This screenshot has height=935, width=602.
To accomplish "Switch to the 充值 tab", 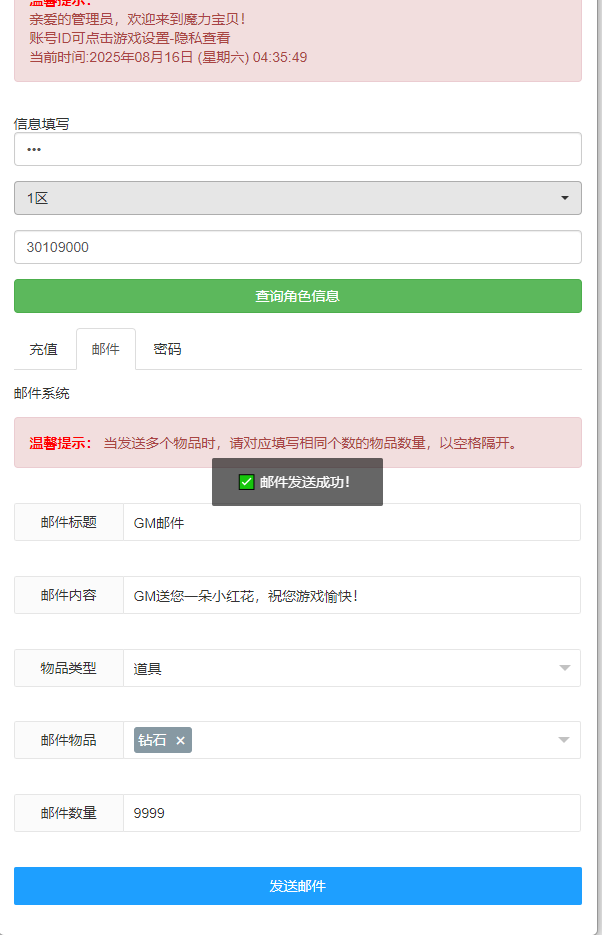I will click(x=42, y=348).
